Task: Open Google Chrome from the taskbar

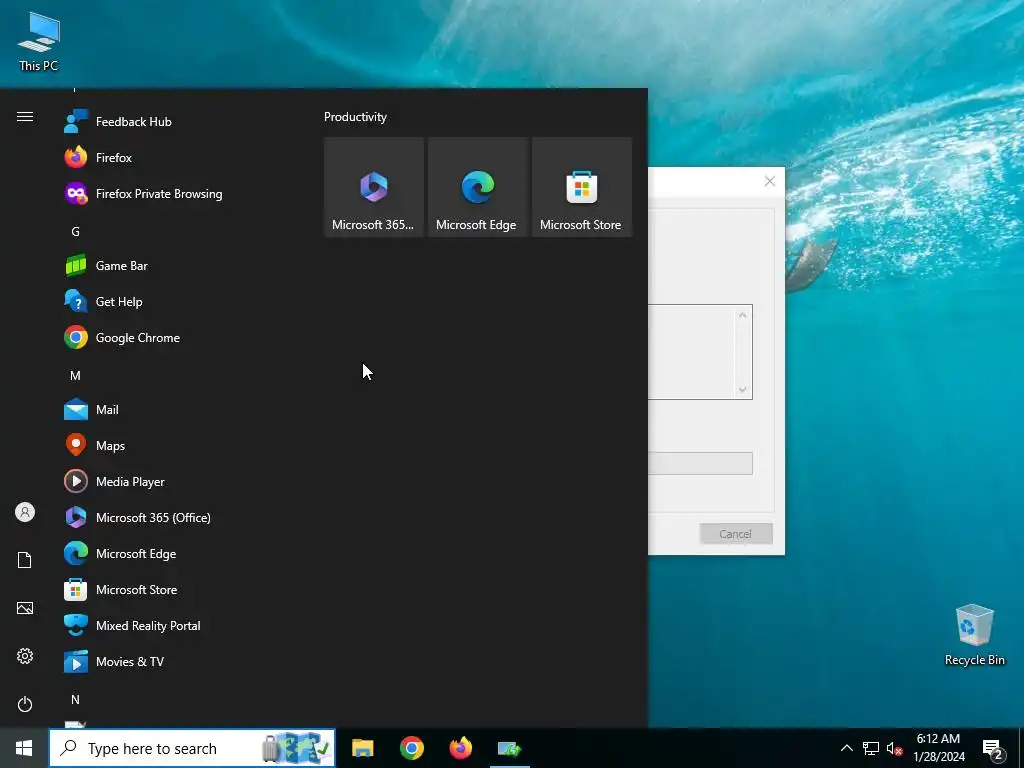Action: tap(411, 748)
